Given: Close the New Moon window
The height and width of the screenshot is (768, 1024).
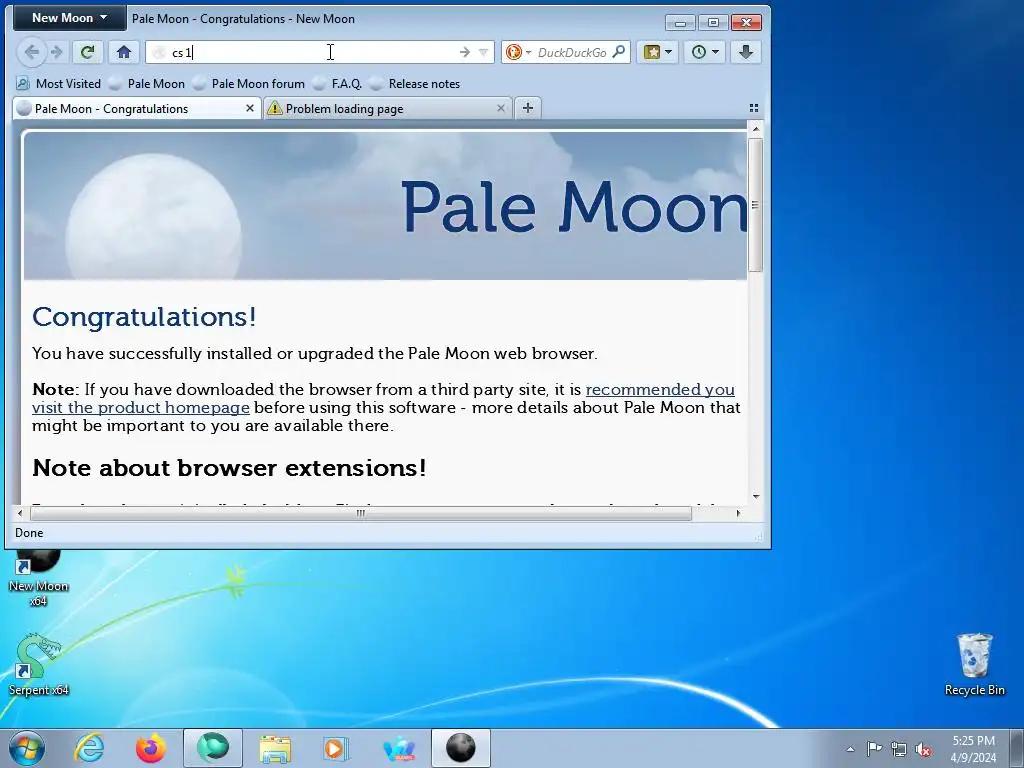Looking at the screenshot, I should 746,23.
